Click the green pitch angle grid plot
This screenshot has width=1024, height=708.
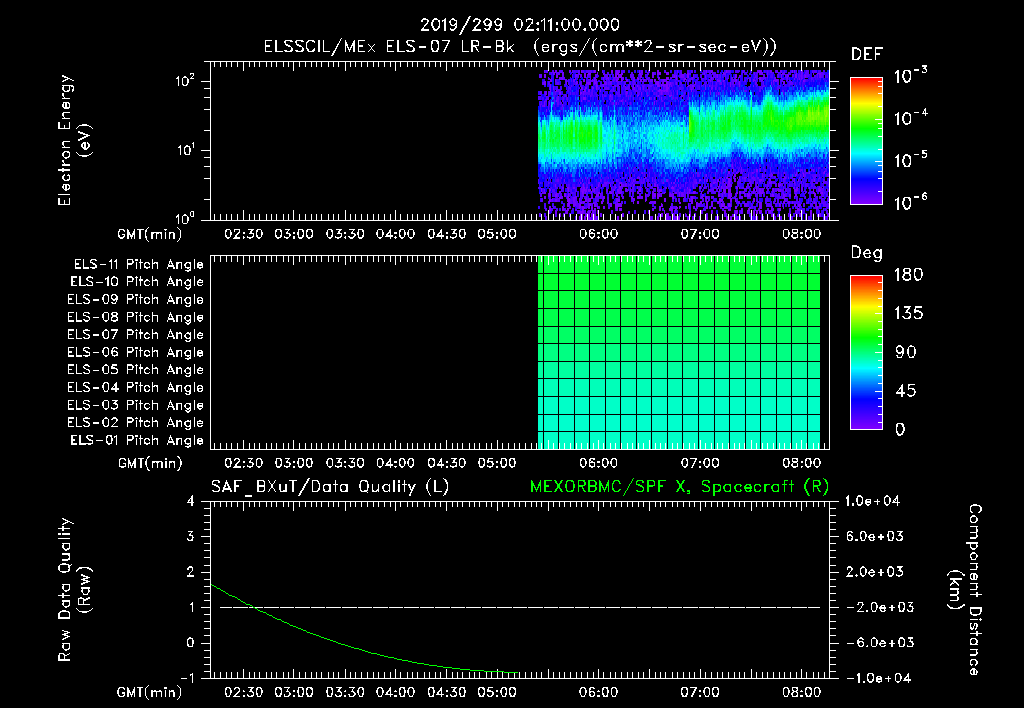[x=679, y=352]
